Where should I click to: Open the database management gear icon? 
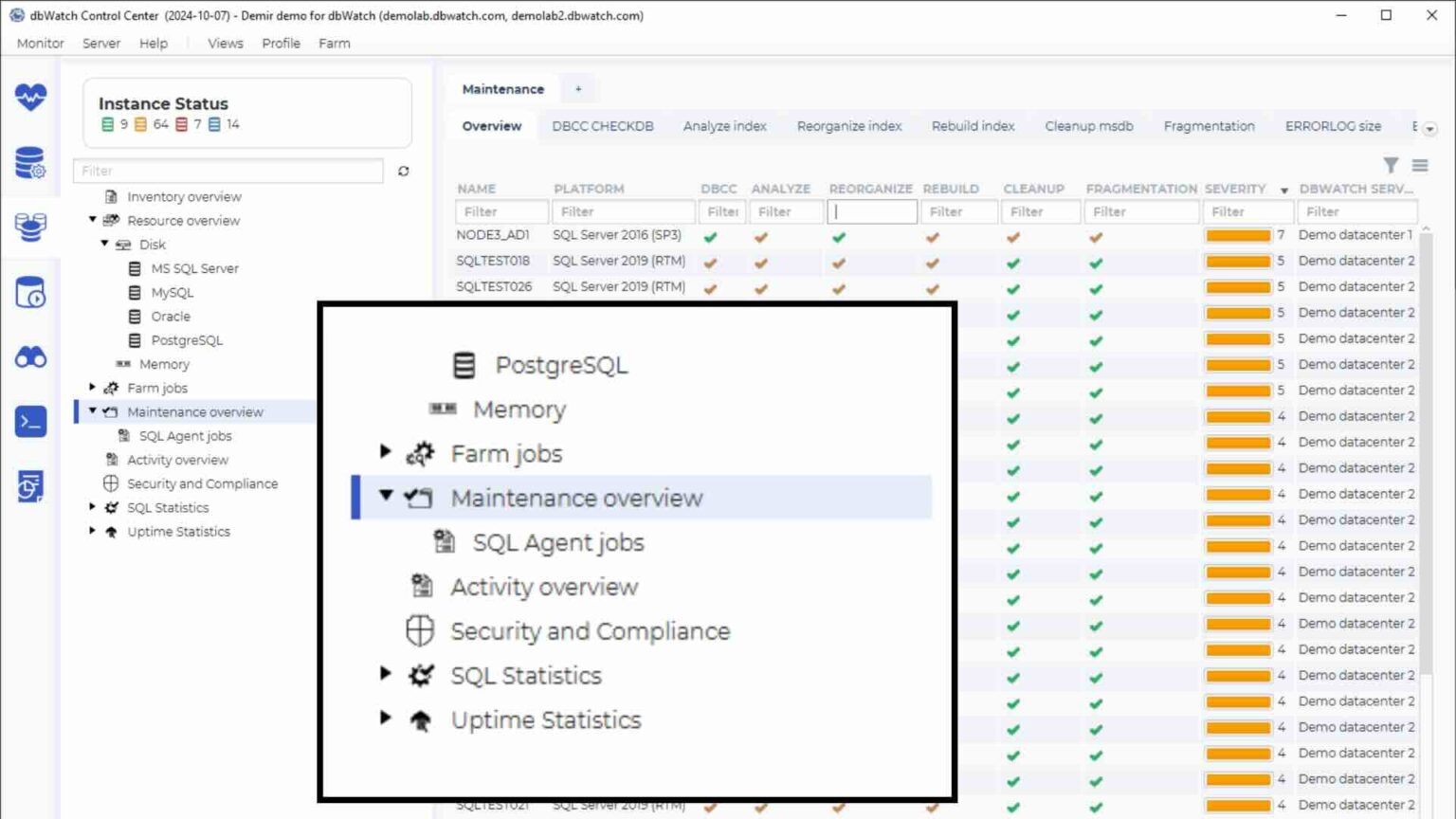click(29, 163)
